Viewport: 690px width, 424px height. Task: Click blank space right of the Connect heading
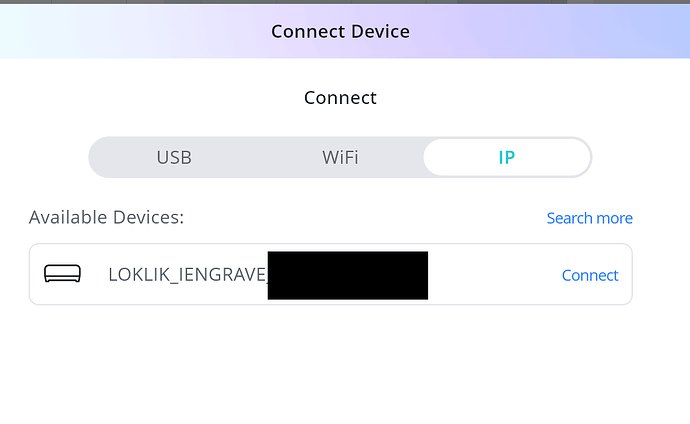pos(520,98)
